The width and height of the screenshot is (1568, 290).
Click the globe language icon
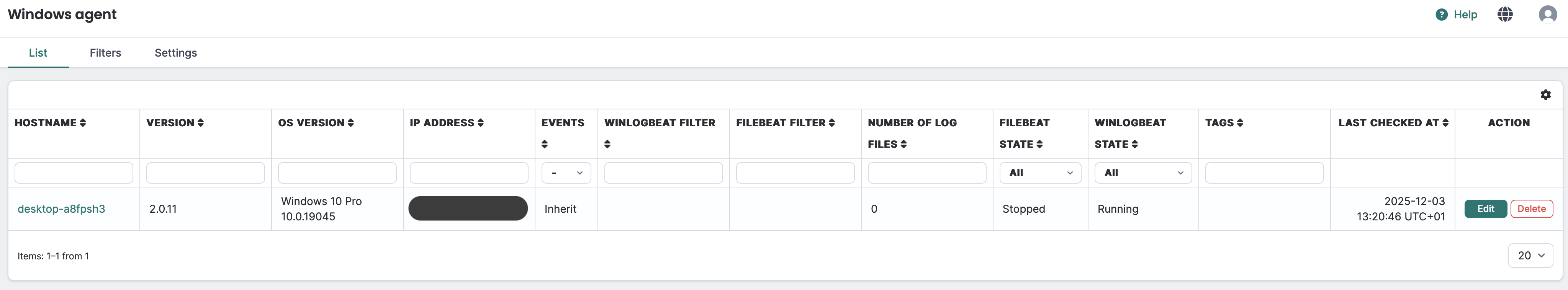1505,15
